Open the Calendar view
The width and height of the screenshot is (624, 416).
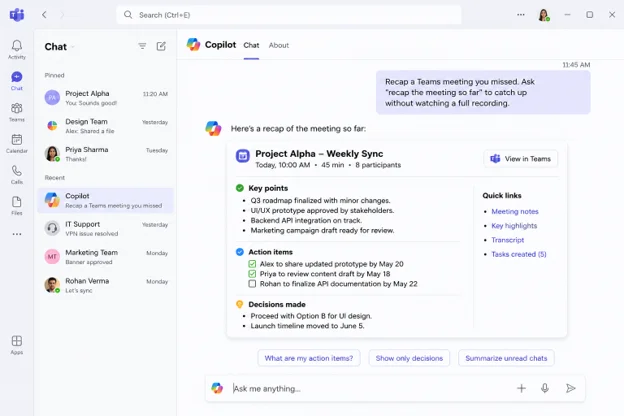[x=17, y=143]
